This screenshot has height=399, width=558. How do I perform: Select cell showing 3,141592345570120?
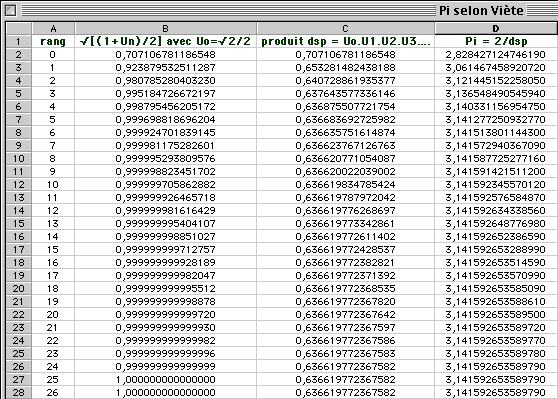point(496,184)
